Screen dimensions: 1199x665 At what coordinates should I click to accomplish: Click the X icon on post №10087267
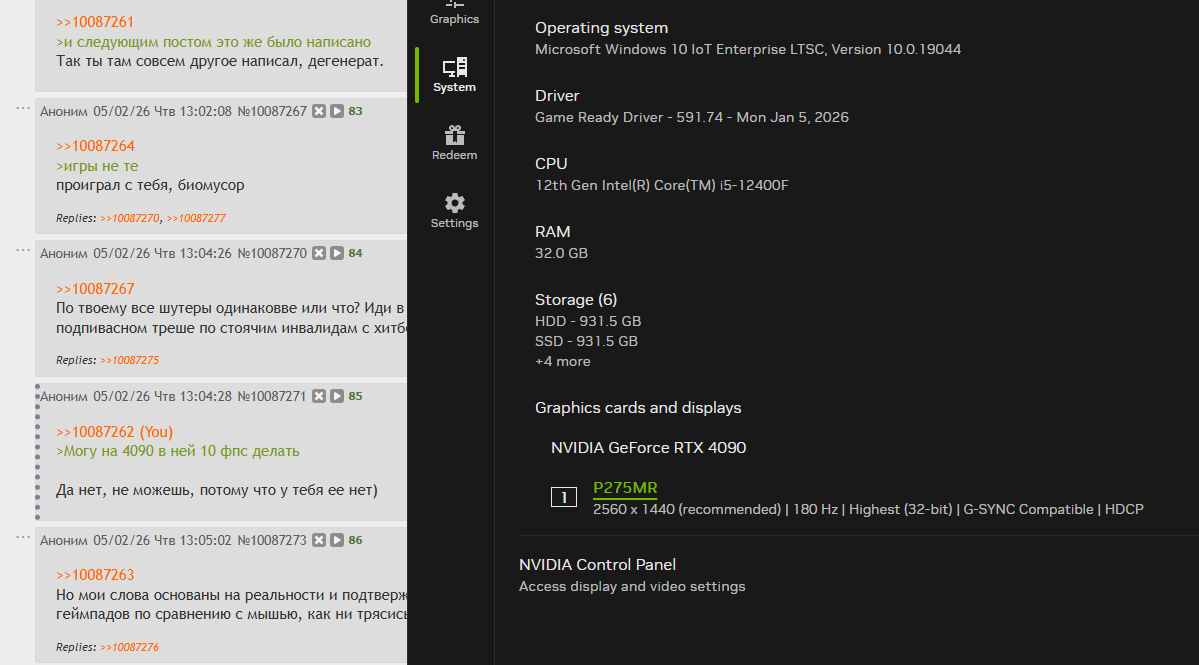point(319,111)
